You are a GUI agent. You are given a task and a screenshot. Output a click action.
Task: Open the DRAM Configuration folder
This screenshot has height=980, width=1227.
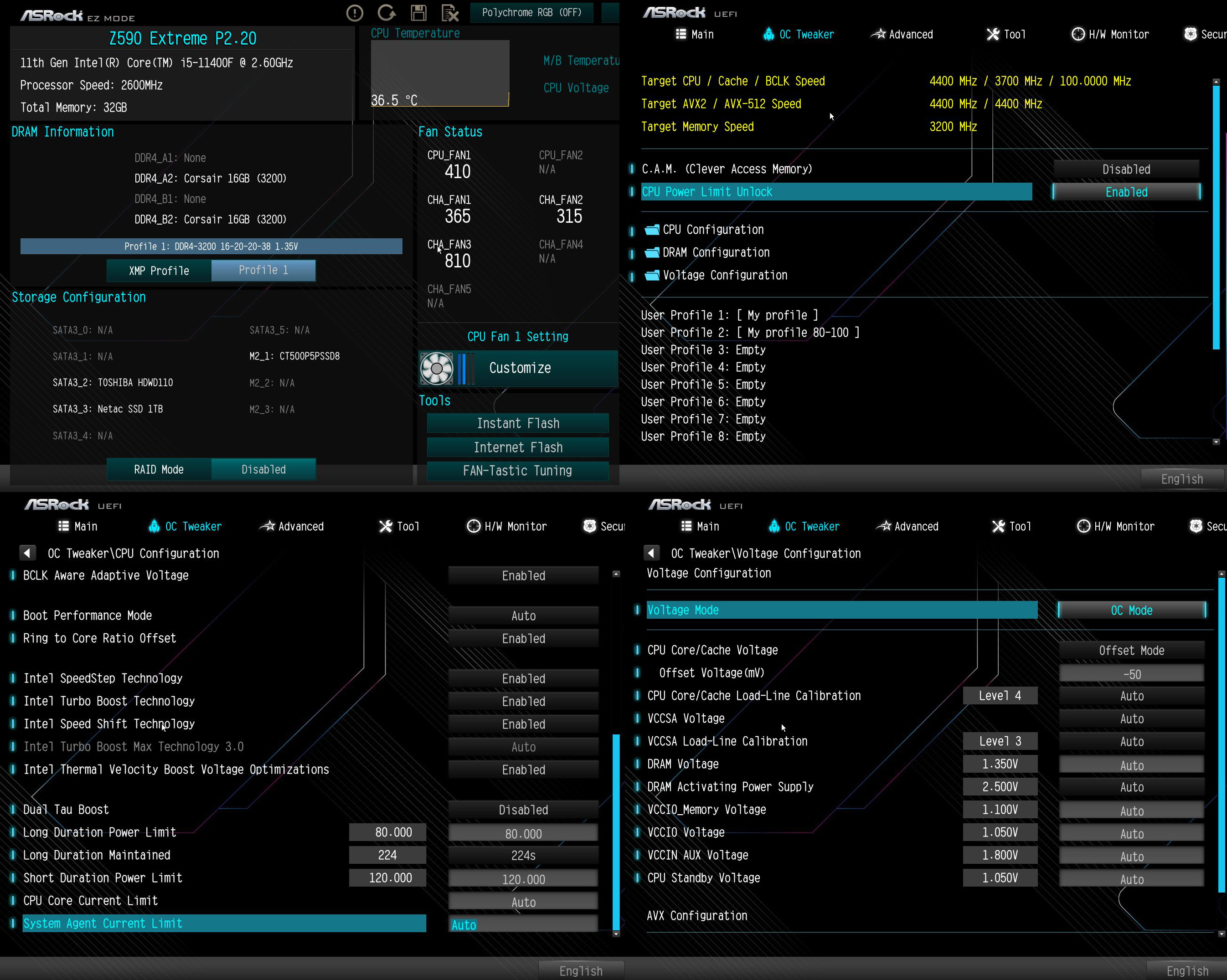(x=716, y=252)
